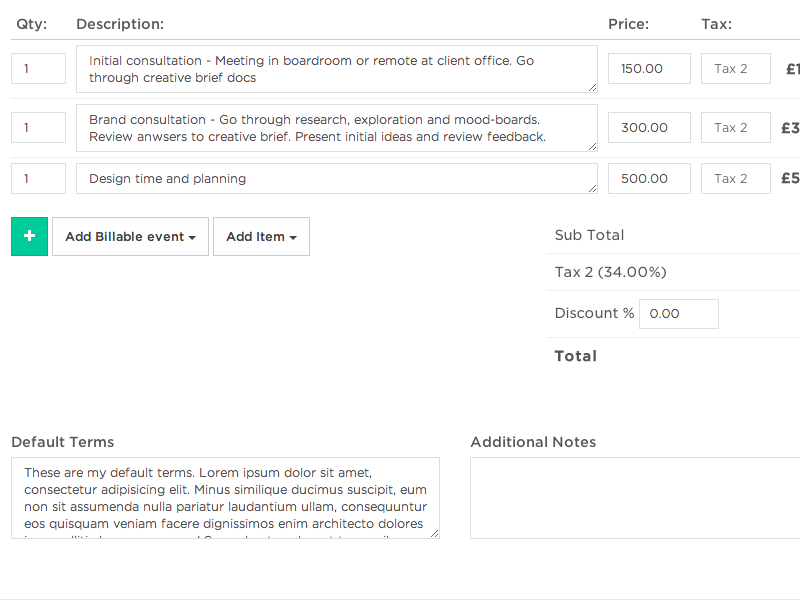Screen dimensions: 800x600
Task: Select the quantity field for Initial consultation
Action: [37, 68]
